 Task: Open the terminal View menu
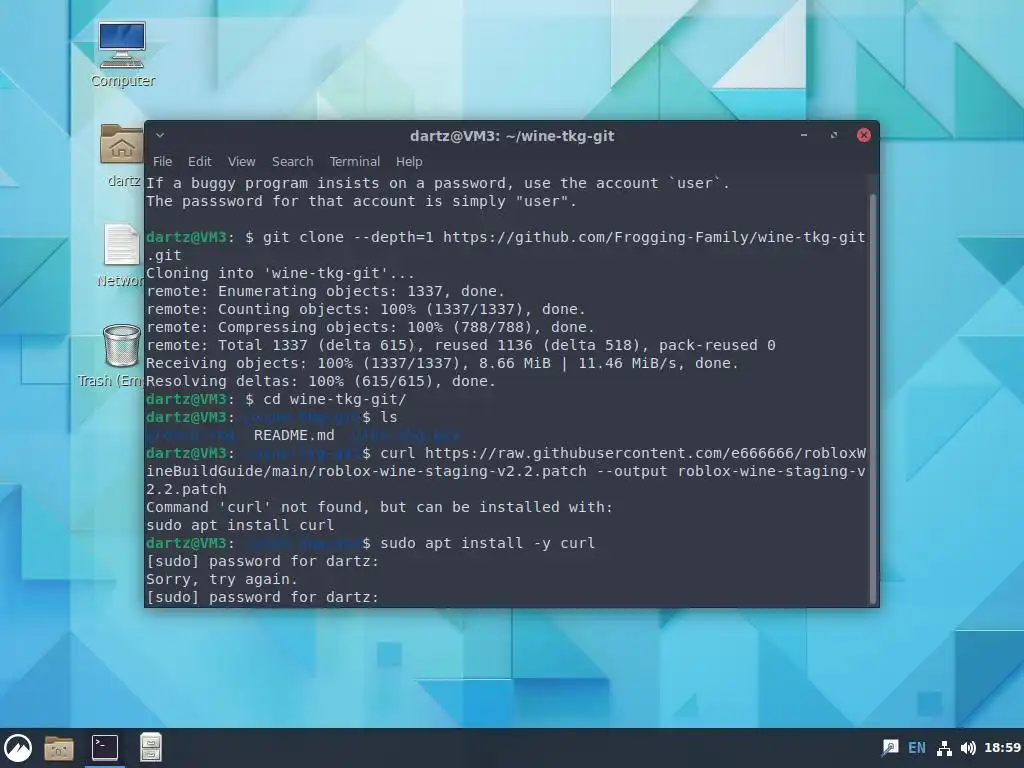tap(242, 161)
